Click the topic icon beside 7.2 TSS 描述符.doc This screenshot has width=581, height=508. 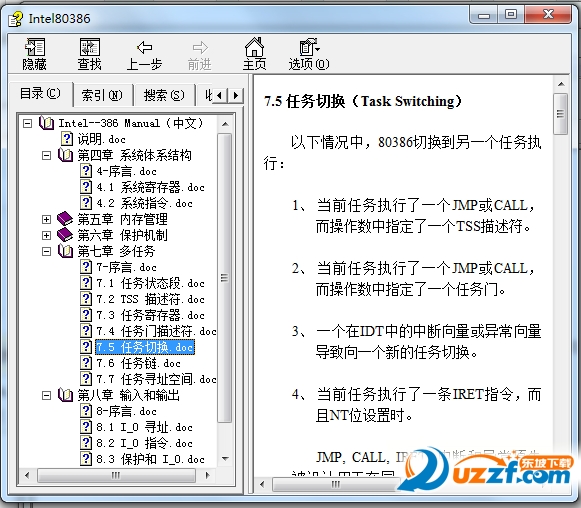pos(86,299)
